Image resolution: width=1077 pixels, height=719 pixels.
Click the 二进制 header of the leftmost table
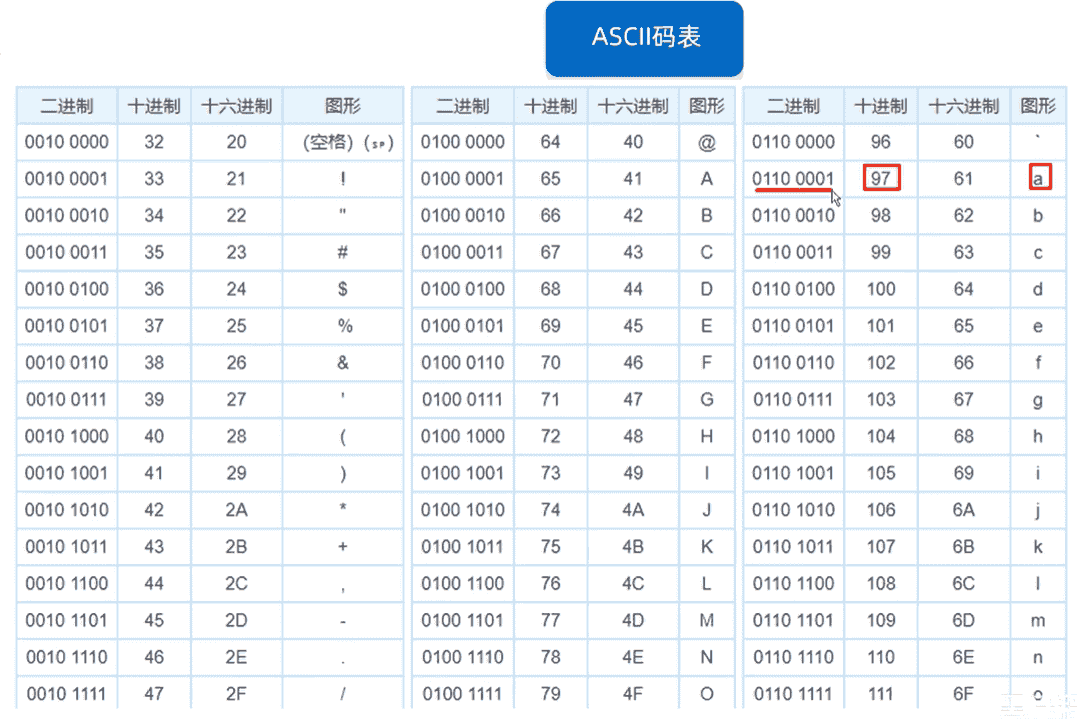[x=67, y=106]
